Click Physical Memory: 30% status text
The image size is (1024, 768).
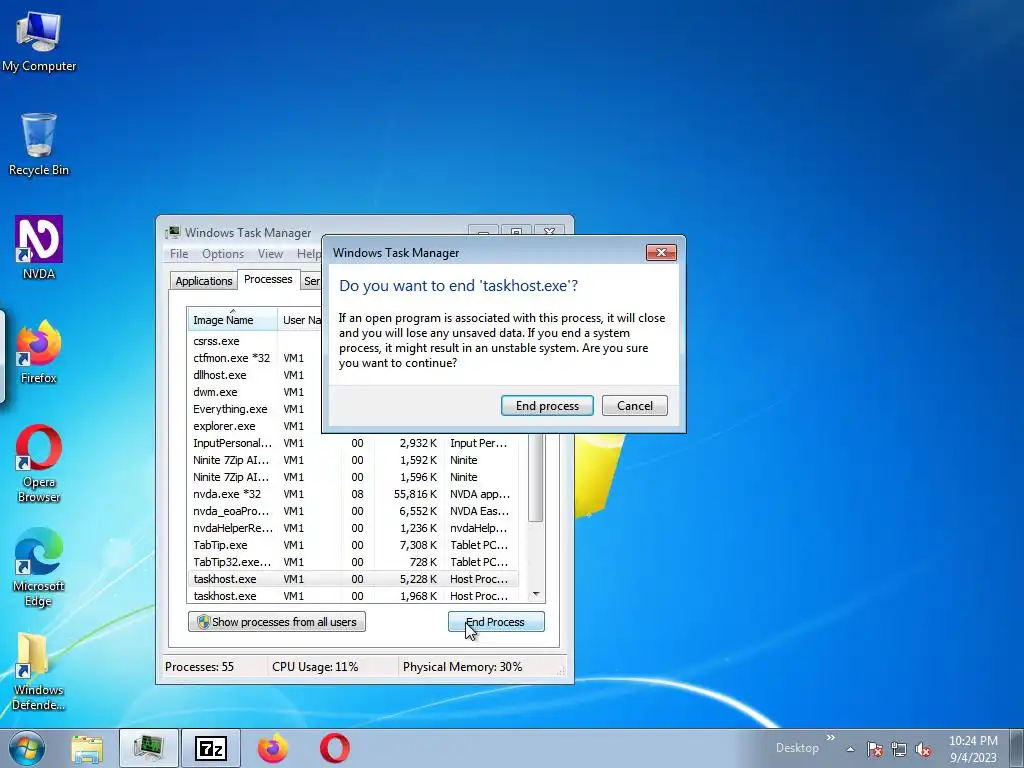click(462, 667)
